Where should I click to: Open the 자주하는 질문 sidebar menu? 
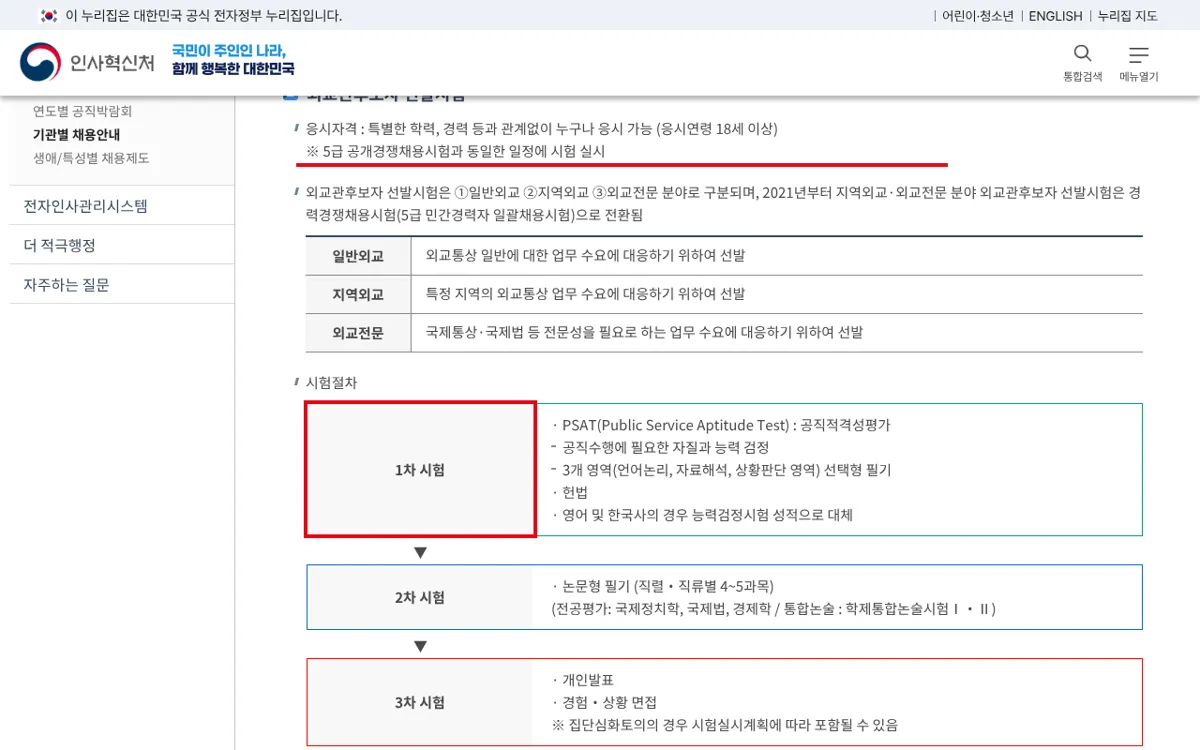click(x=122, y=285)
